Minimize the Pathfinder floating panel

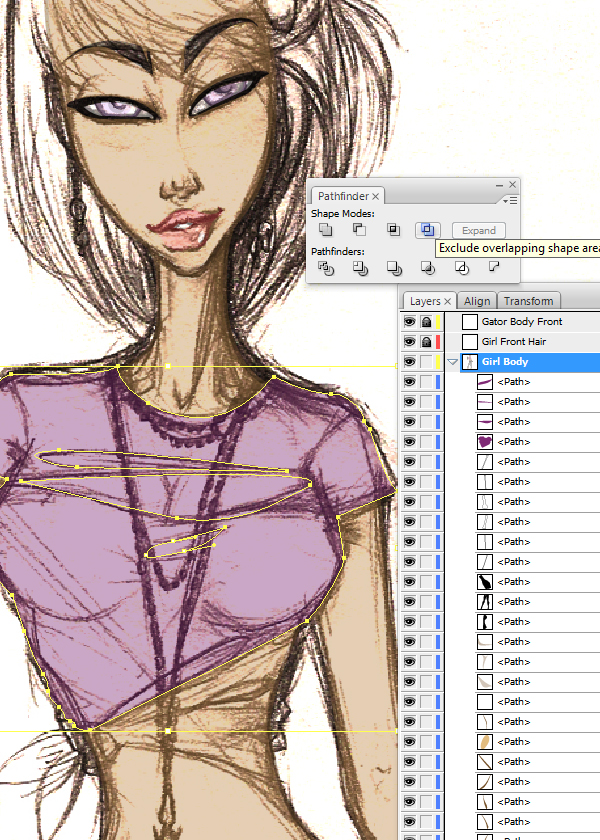499,185
